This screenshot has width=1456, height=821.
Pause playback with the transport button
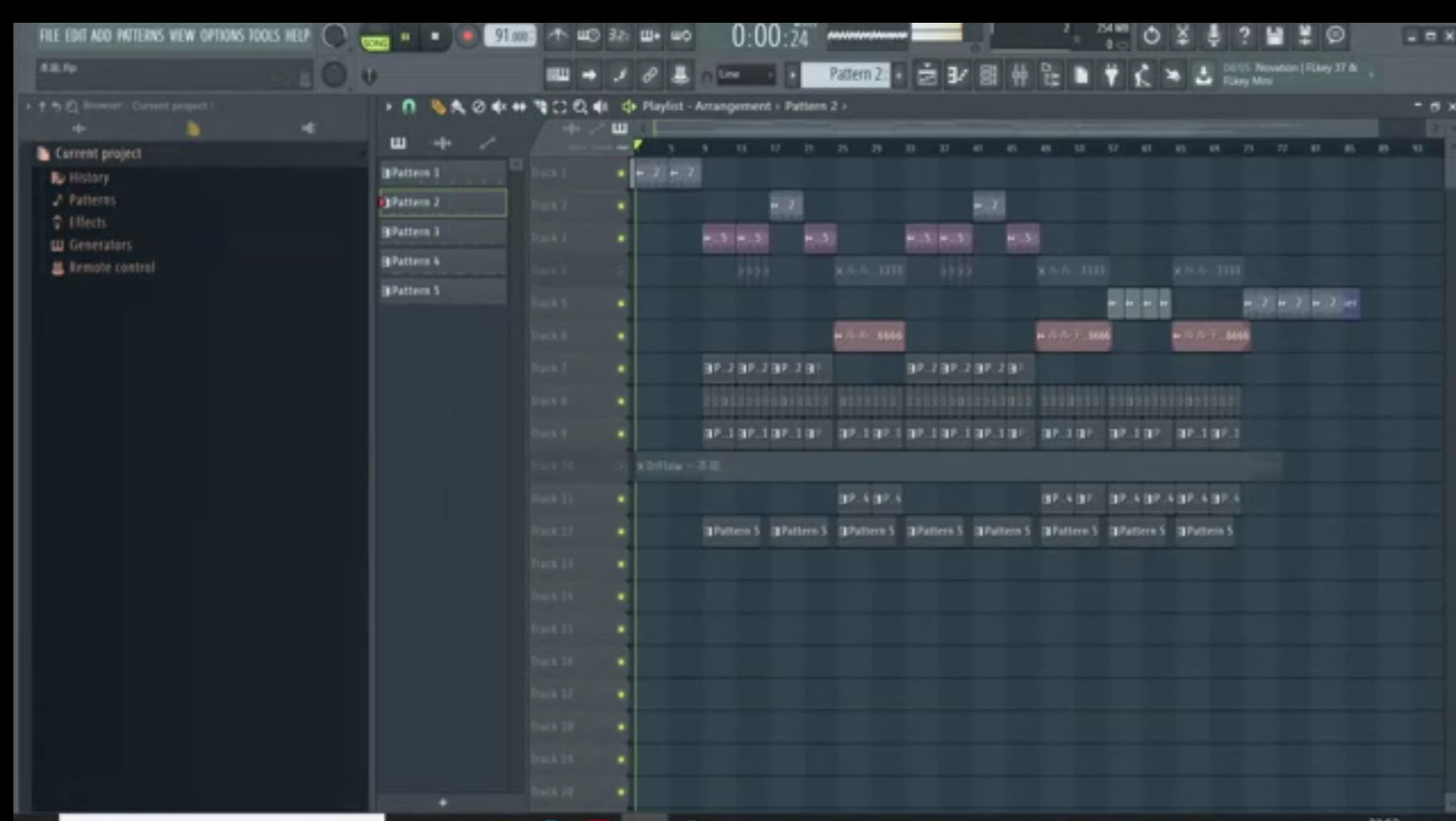(x=406, y=36)
